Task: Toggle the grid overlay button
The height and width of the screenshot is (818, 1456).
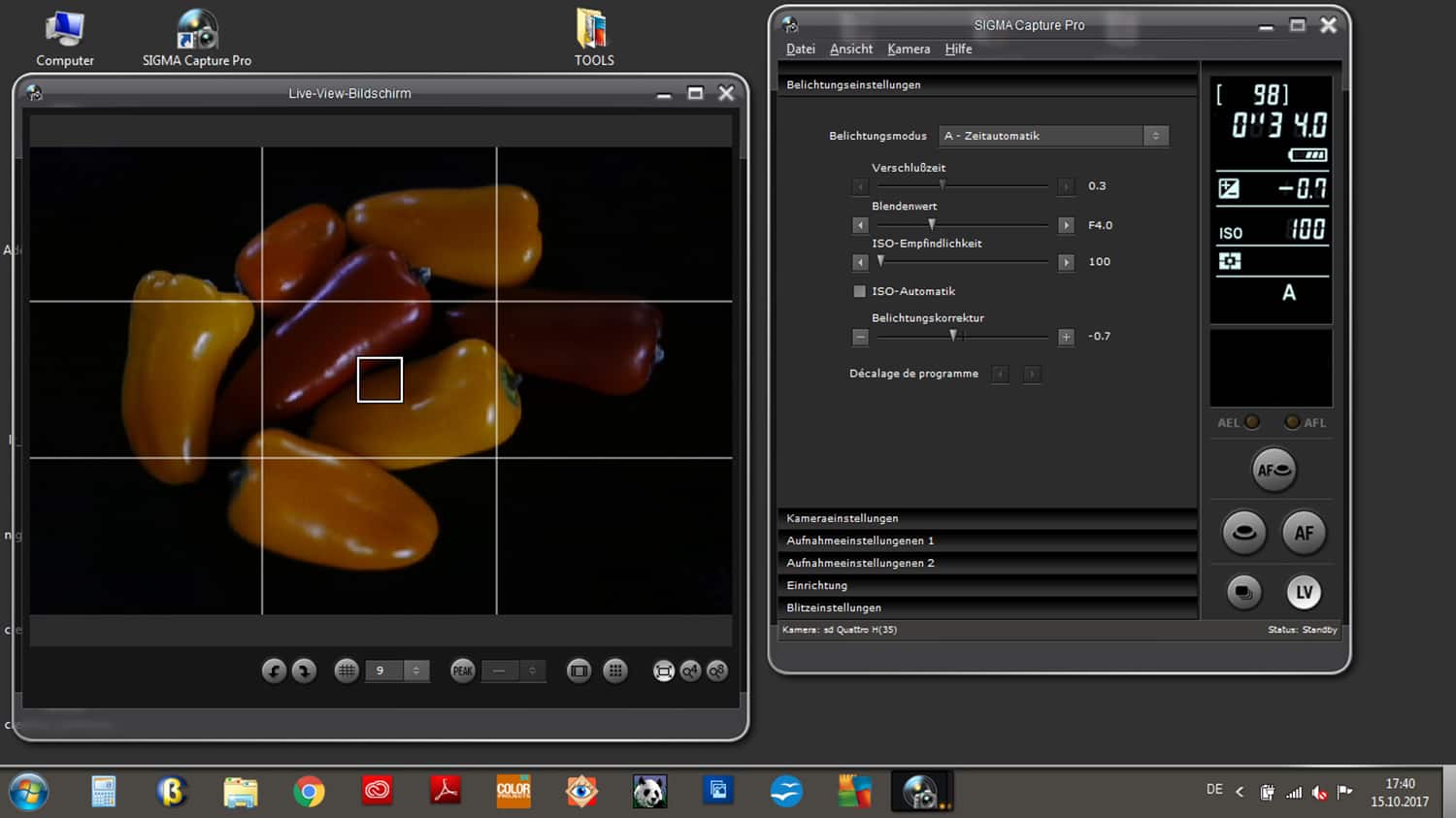Action: click(x=347, y=671)
